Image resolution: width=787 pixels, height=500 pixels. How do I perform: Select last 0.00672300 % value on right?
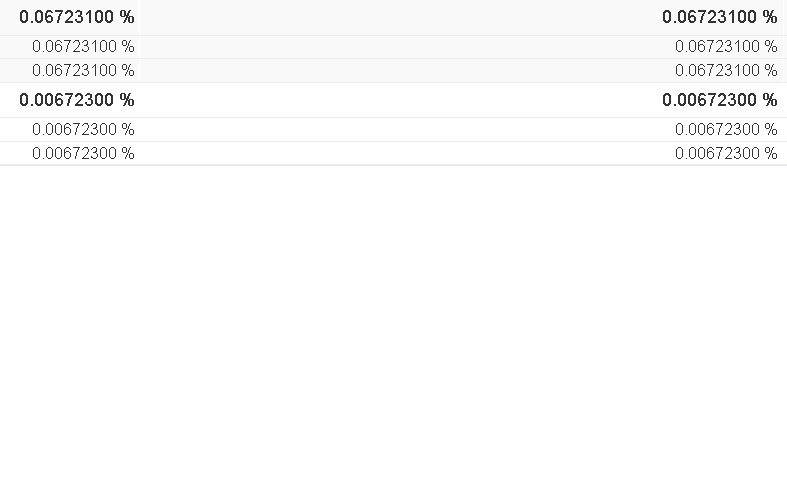[726, 153]
